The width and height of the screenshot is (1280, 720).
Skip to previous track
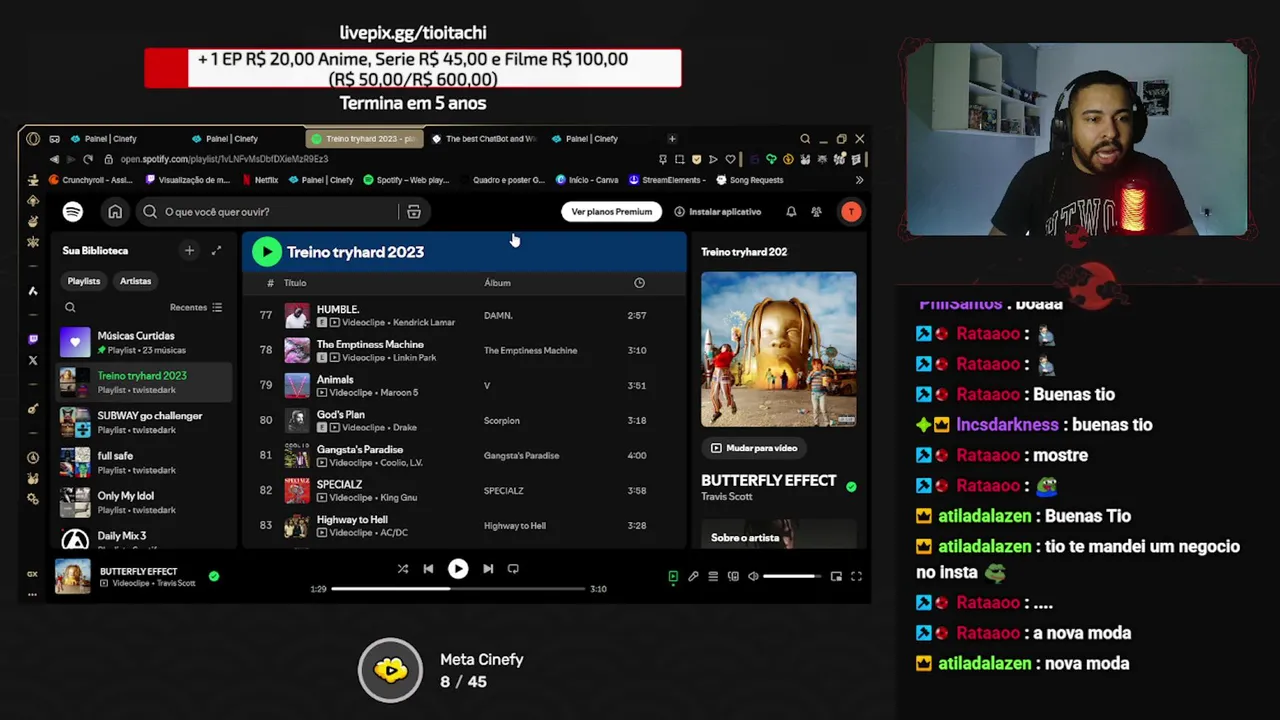click(x=428, y=569)
